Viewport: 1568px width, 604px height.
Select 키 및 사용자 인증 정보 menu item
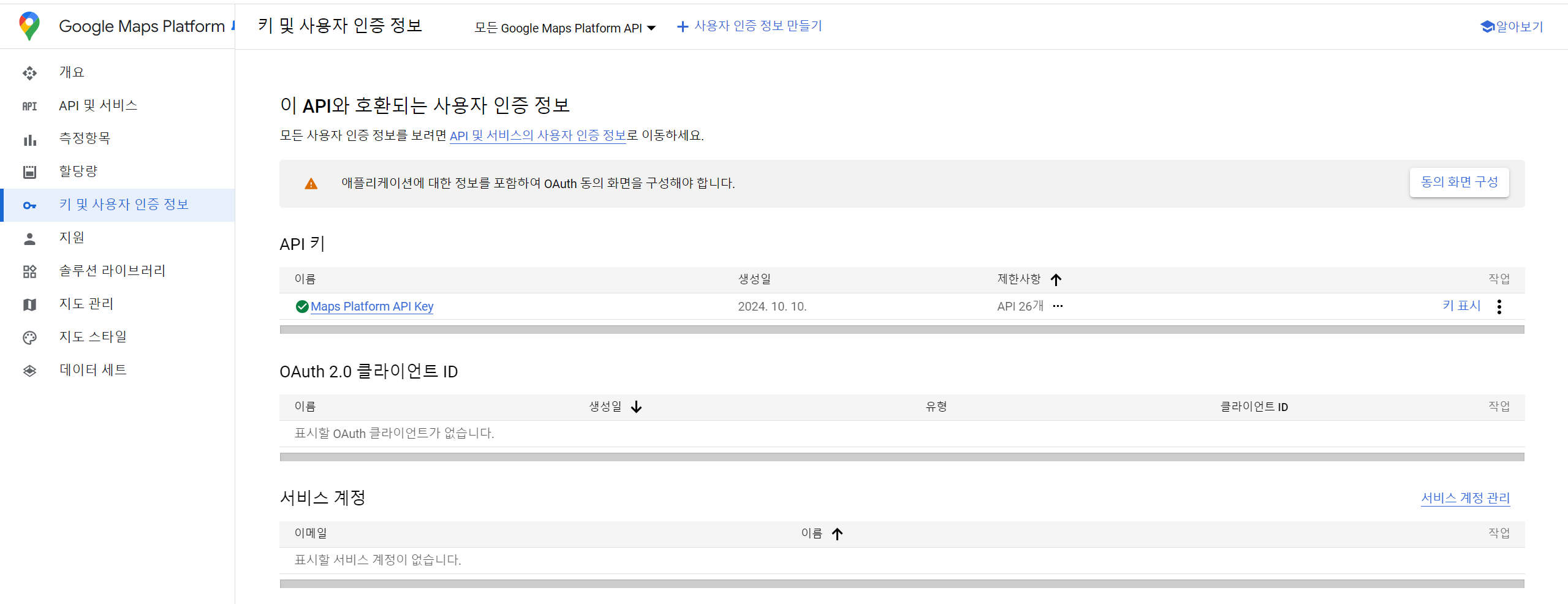click(x=124, y=205)
